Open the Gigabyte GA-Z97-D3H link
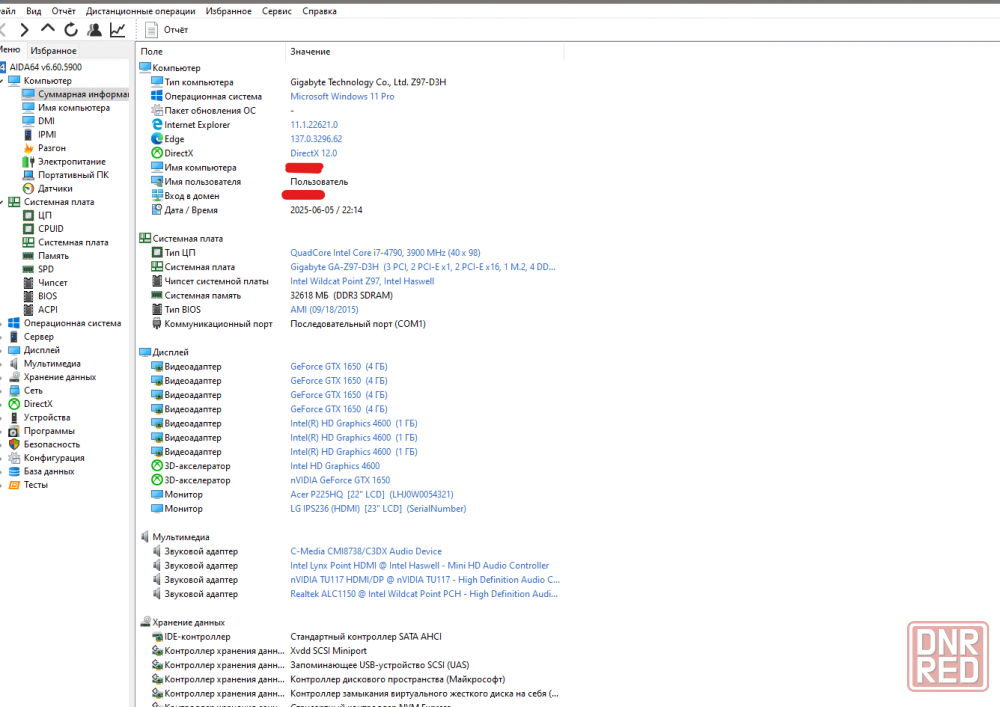The image size is (1000, 707). 423,267
